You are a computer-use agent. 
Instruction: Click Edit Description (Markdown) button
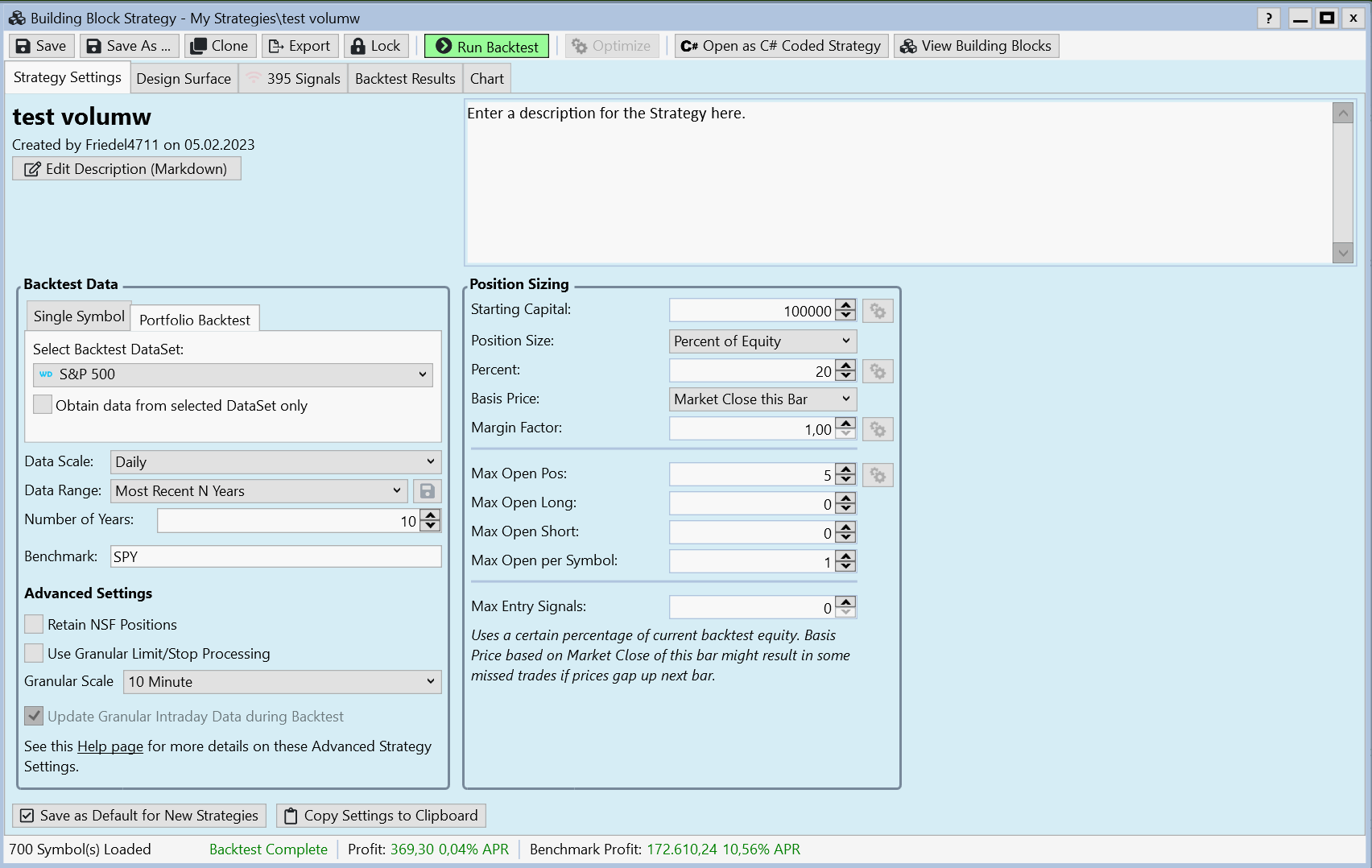point(126,169)
